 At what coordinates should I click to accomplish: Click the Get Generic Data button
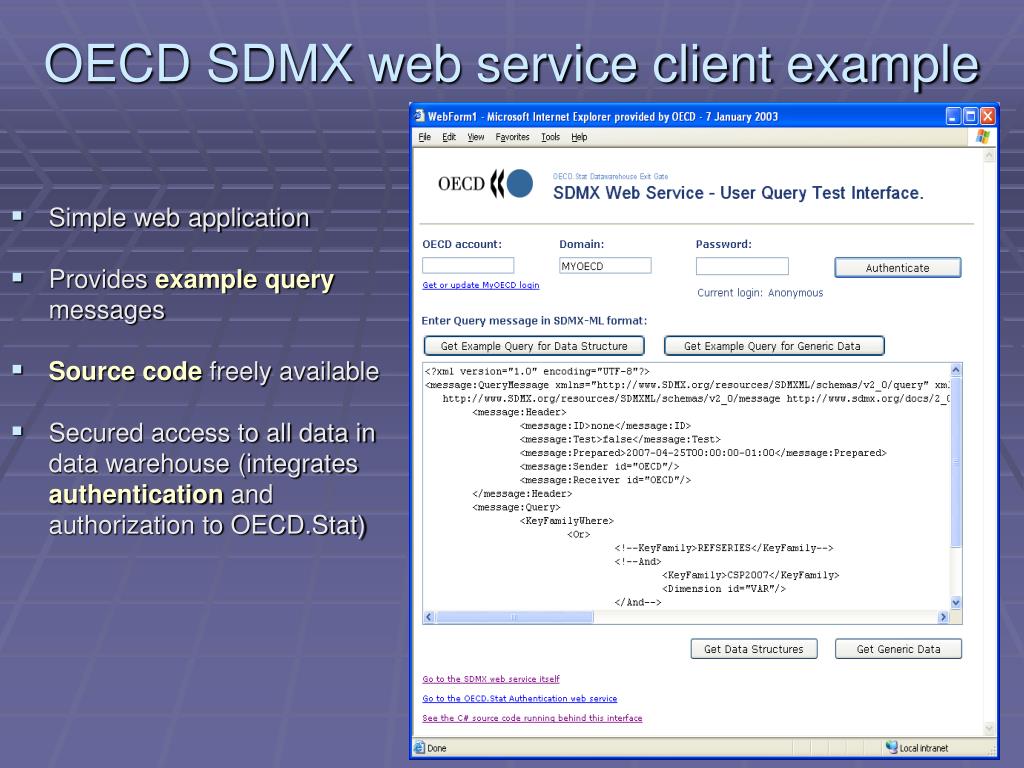tap(898, 649)
